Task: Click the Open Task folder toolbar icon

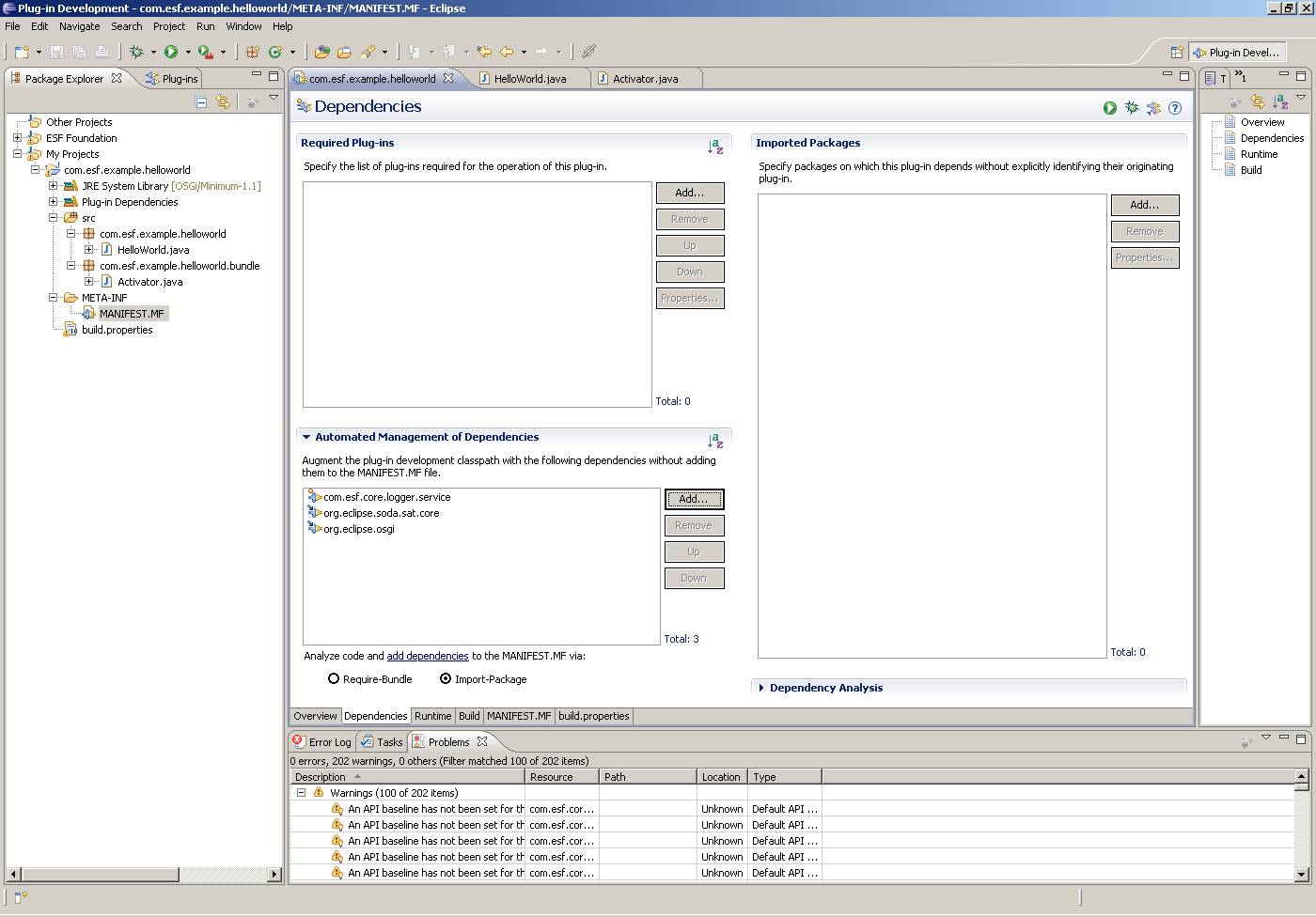Action: (x=344, y=52)
